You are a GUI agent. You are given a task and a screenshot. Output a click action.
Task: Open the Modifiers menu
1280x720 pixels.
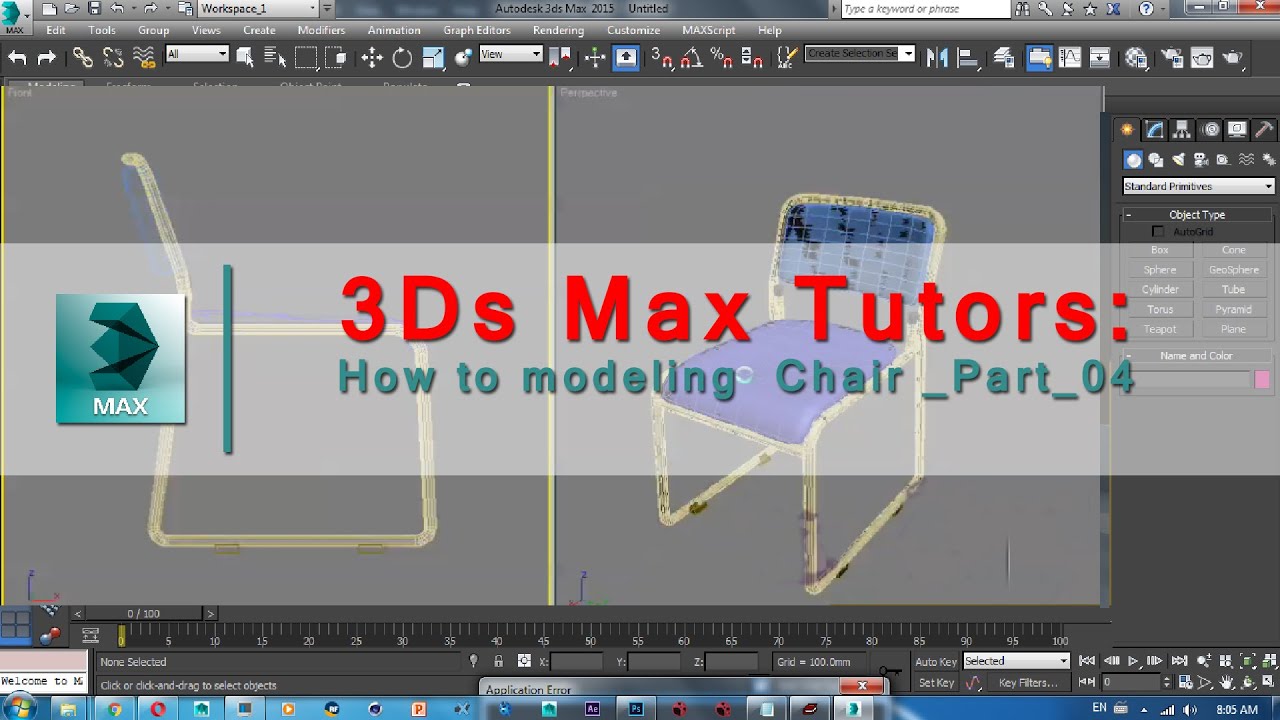click(x=321, y=30)
